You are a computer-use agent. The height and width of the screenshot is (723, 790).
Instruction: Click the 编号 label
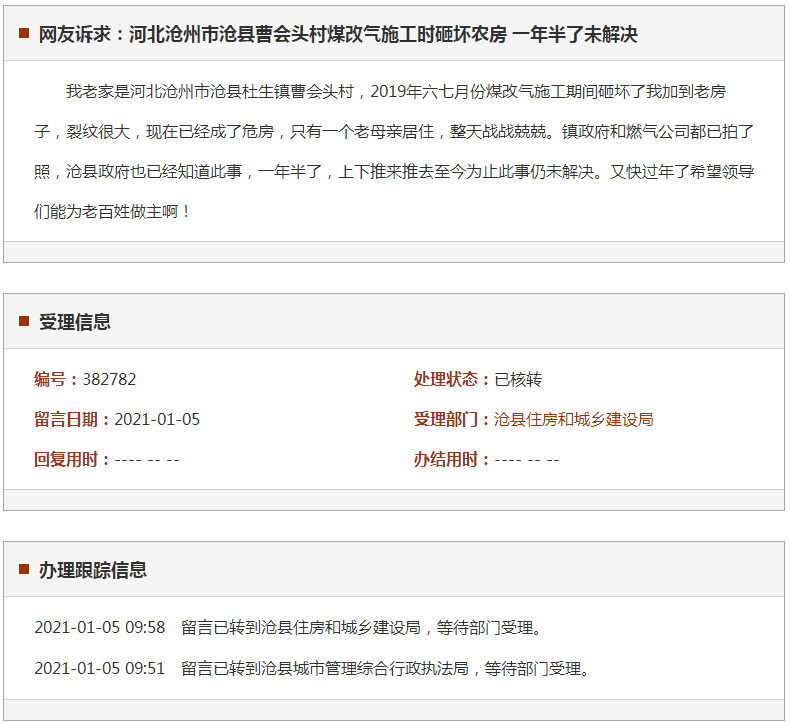(x=56, y=379)
